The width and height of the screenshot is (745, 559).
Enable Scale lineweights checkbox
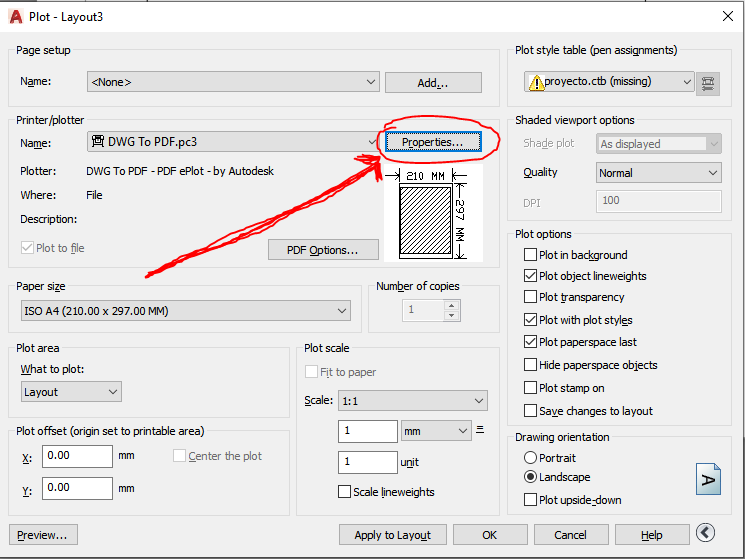click(x=344, y=492)
